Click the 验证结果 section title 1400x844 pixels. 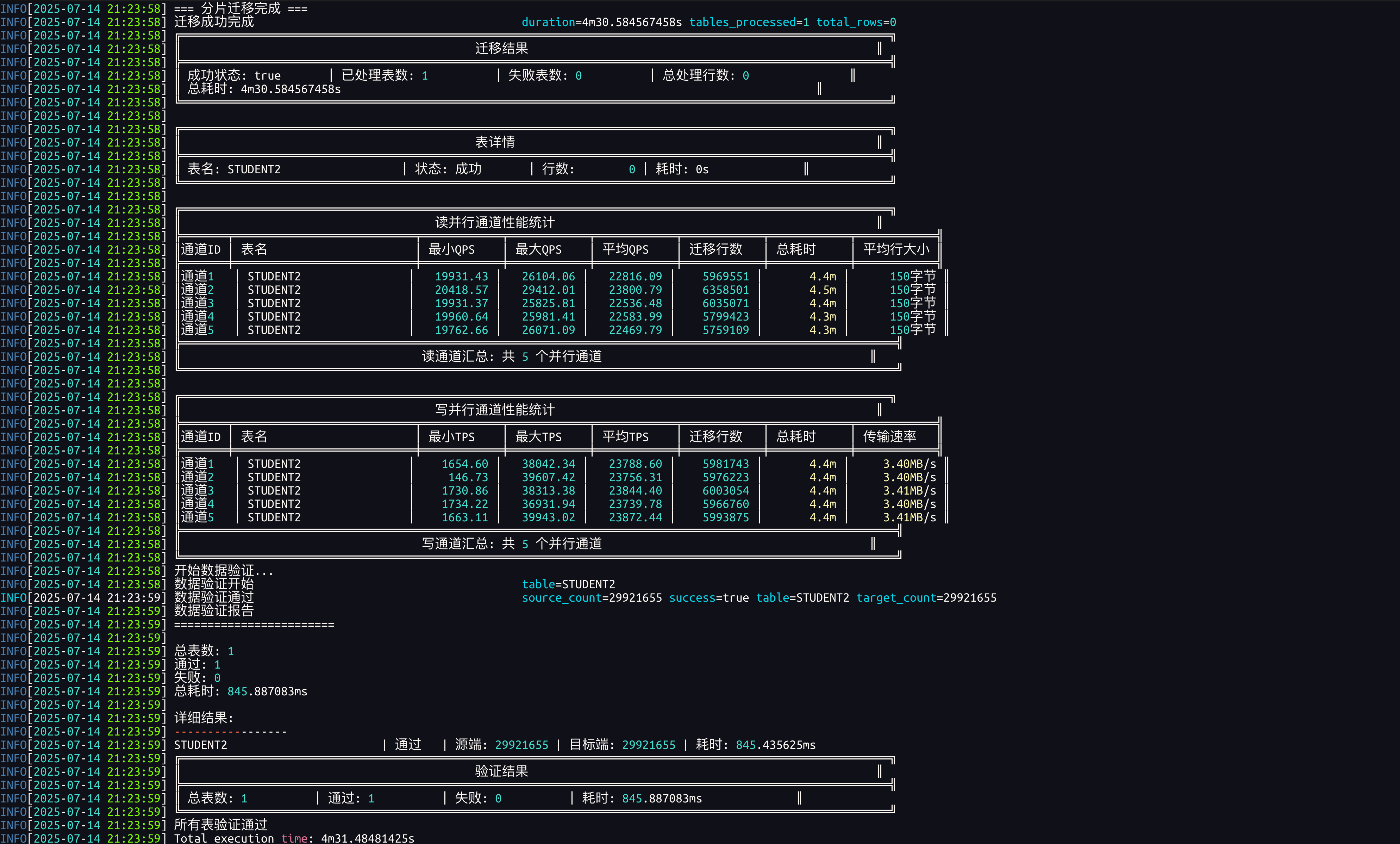[x=501, y=771]
